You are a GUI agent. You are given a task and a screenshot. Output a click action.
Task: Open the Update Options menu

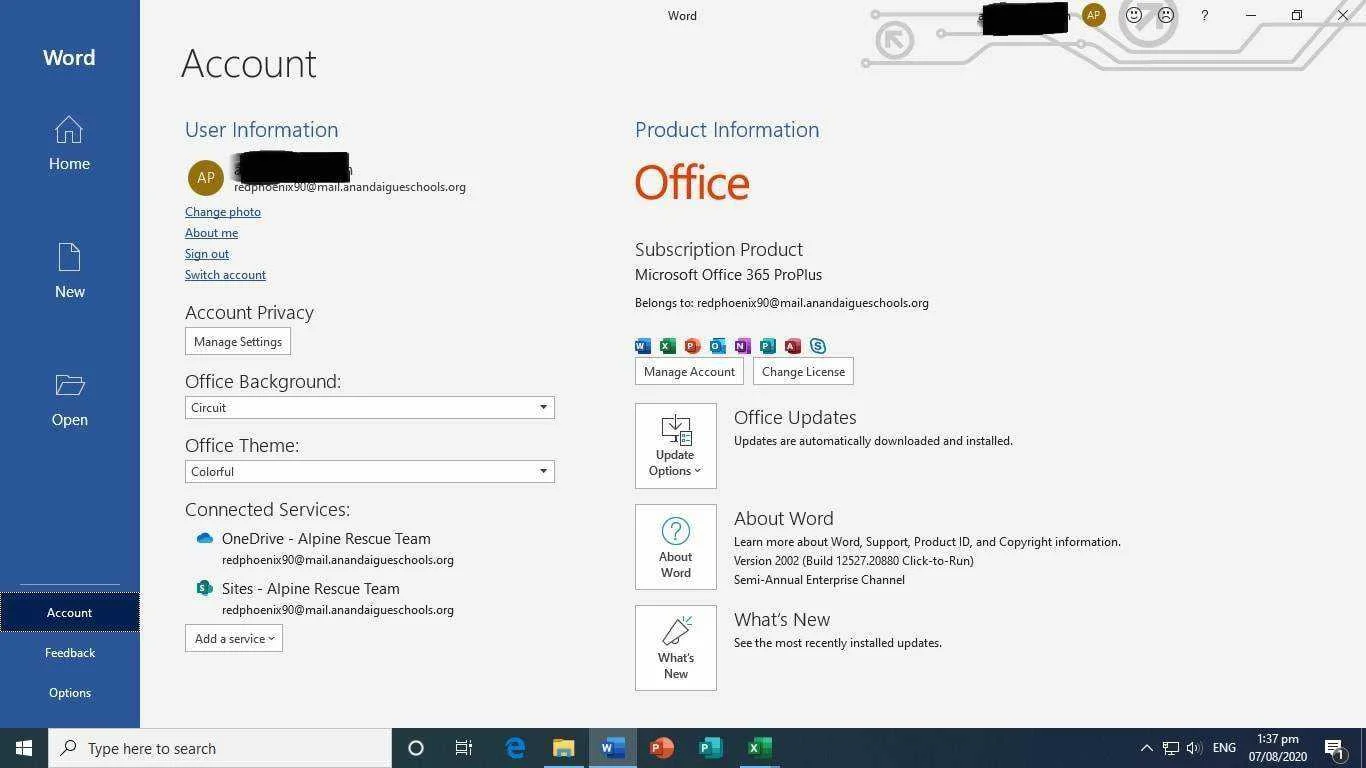pyautogui.click(x=676, y=446)
